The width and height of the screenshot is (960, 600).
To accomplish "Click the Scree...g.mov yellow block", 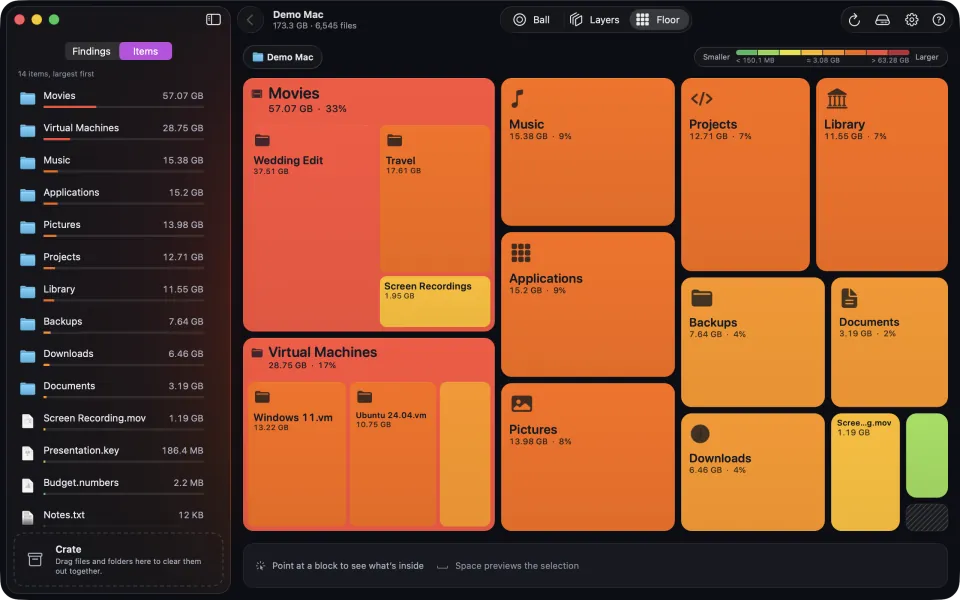I will (x=865, y=472).
